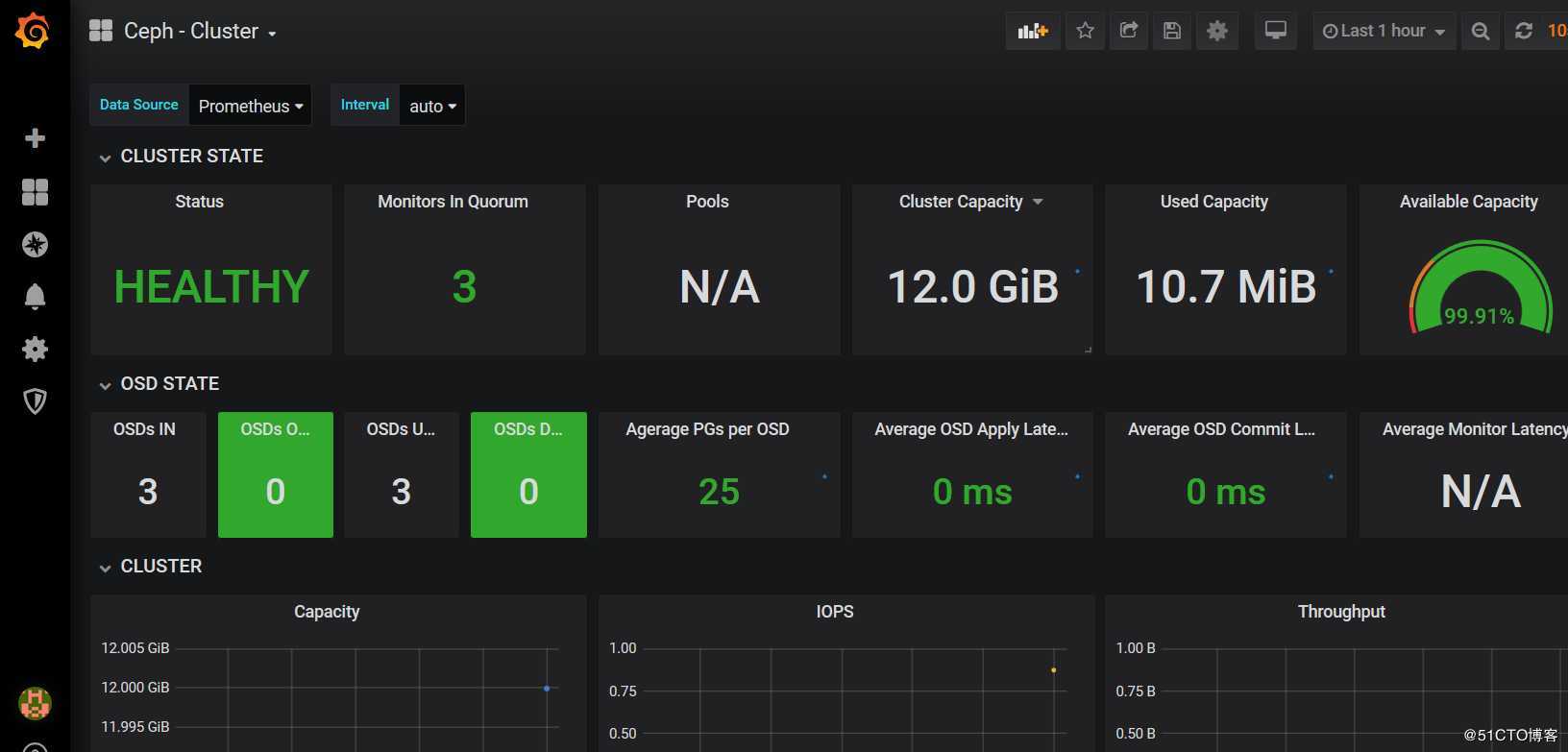Click the green OSDs OUT tile

(x=276, y=474)
